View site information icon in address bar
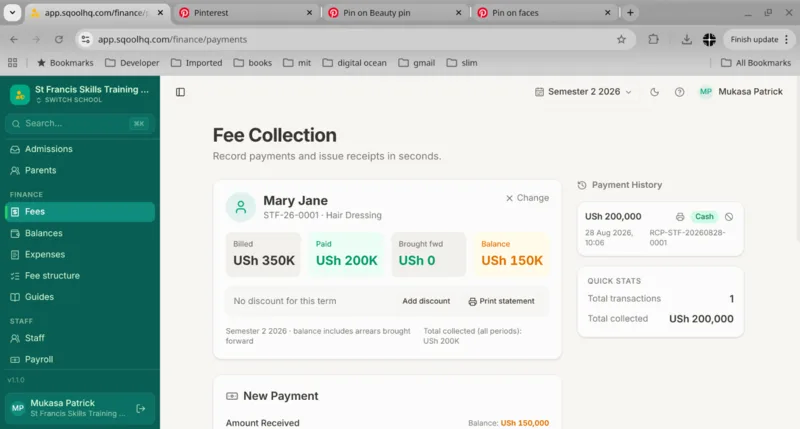800x429 pixels. [85, 39]
